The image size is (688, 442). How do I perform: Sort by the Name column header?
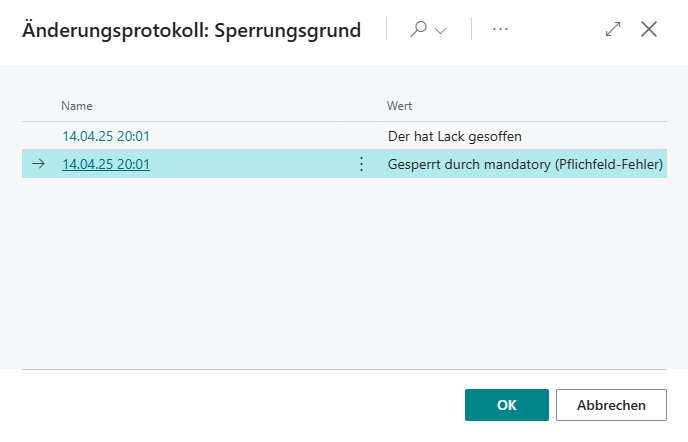77,106
